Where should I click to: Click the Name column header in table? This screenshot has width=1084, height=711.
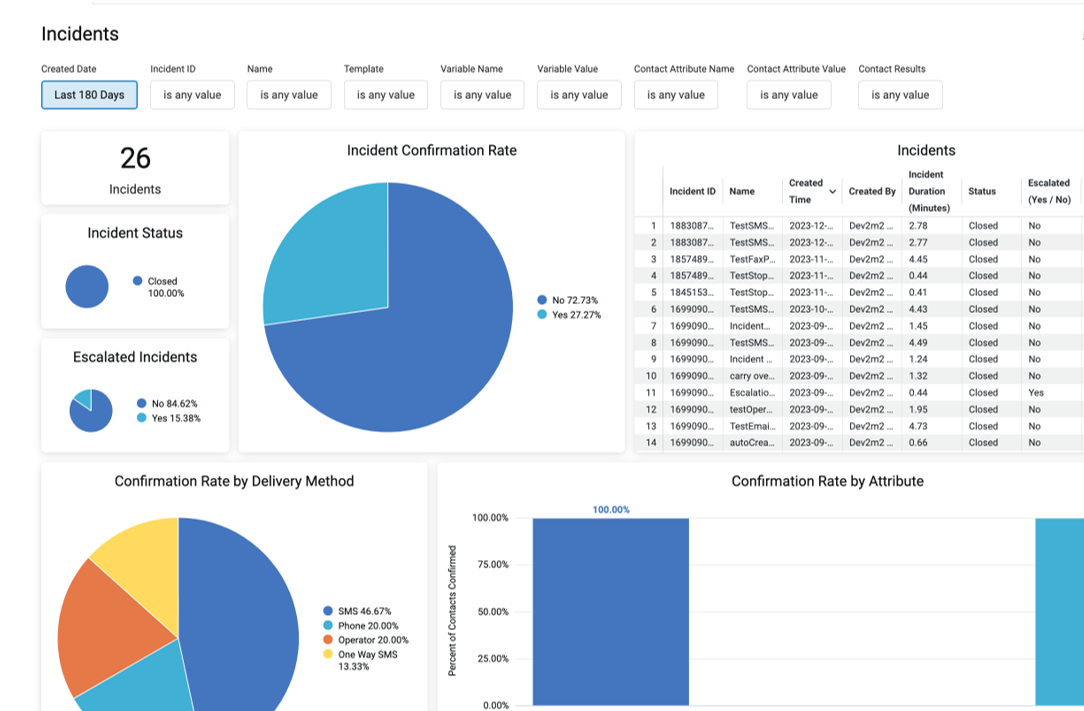[742, 192]
